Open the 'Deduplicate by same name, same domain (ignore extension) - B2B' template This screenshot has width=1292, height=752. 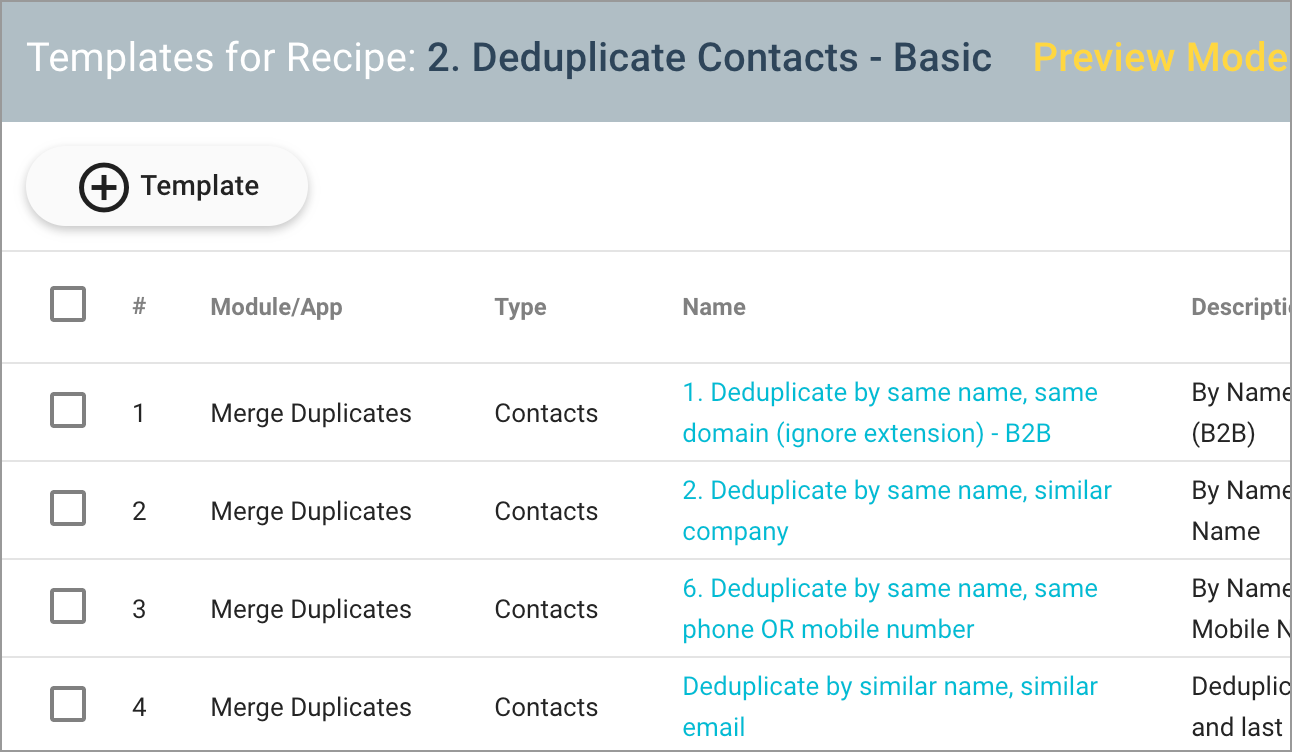click(x=889, y=412)
